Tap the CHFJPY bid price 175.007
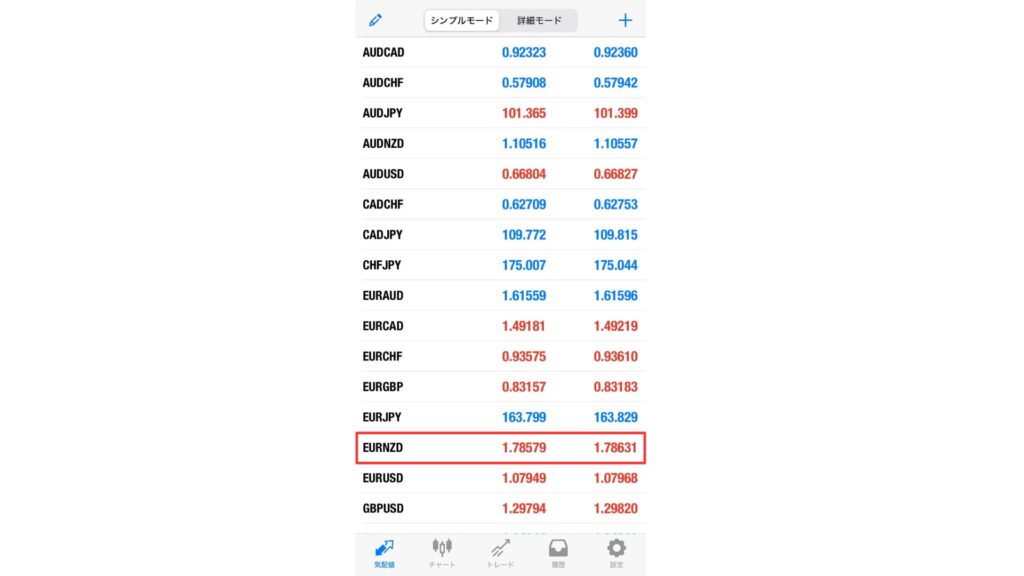1024x576 pixels. [x=523, y=265]
